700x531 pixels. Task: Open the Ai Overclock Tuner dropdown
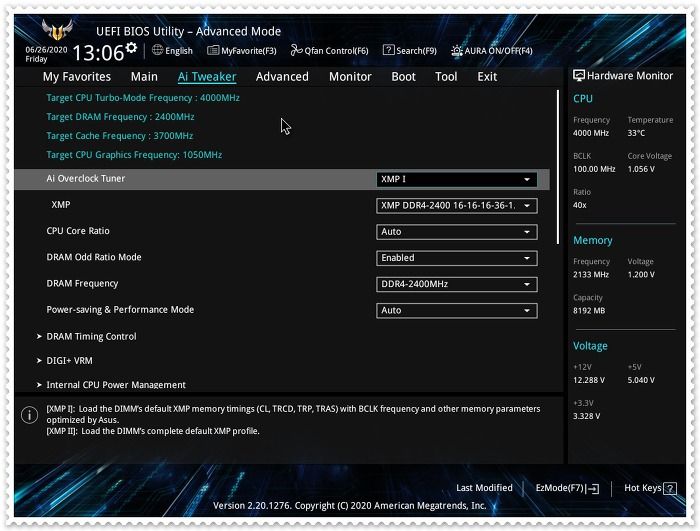pyautogui.click(x=457, y=179)
